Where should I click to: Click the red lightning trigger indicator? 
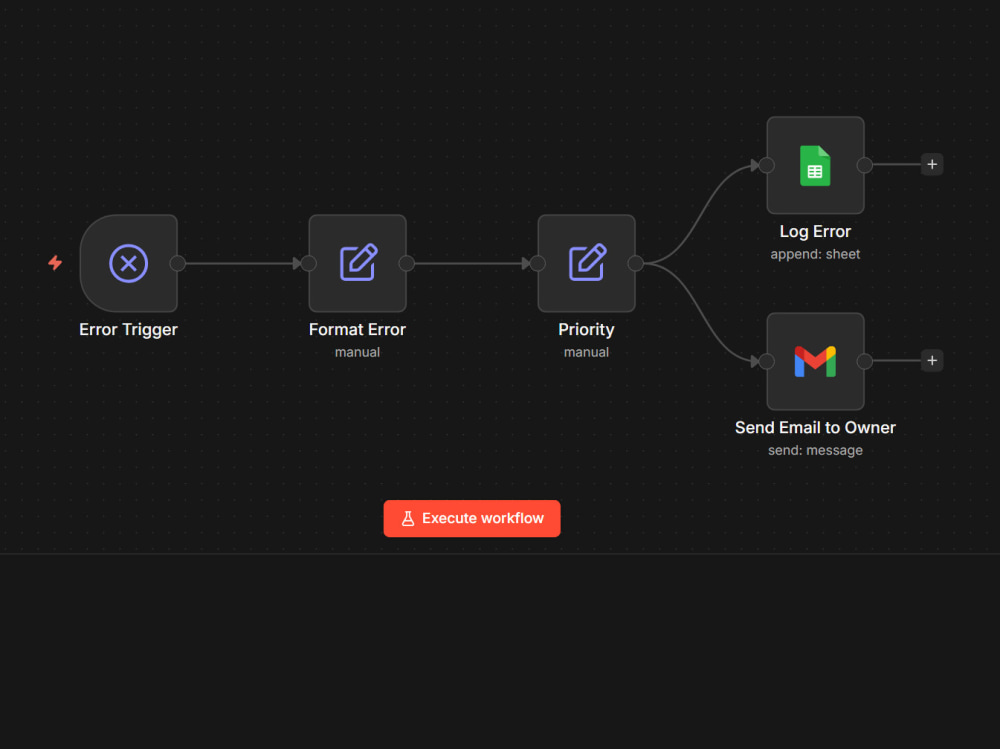click(55, 263)
